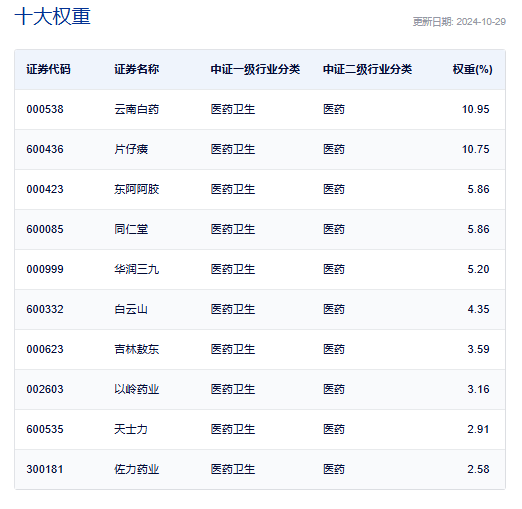Click 医药 in the 白云山 row
This screenshot has width=522, height=509.
pos(334,309)
